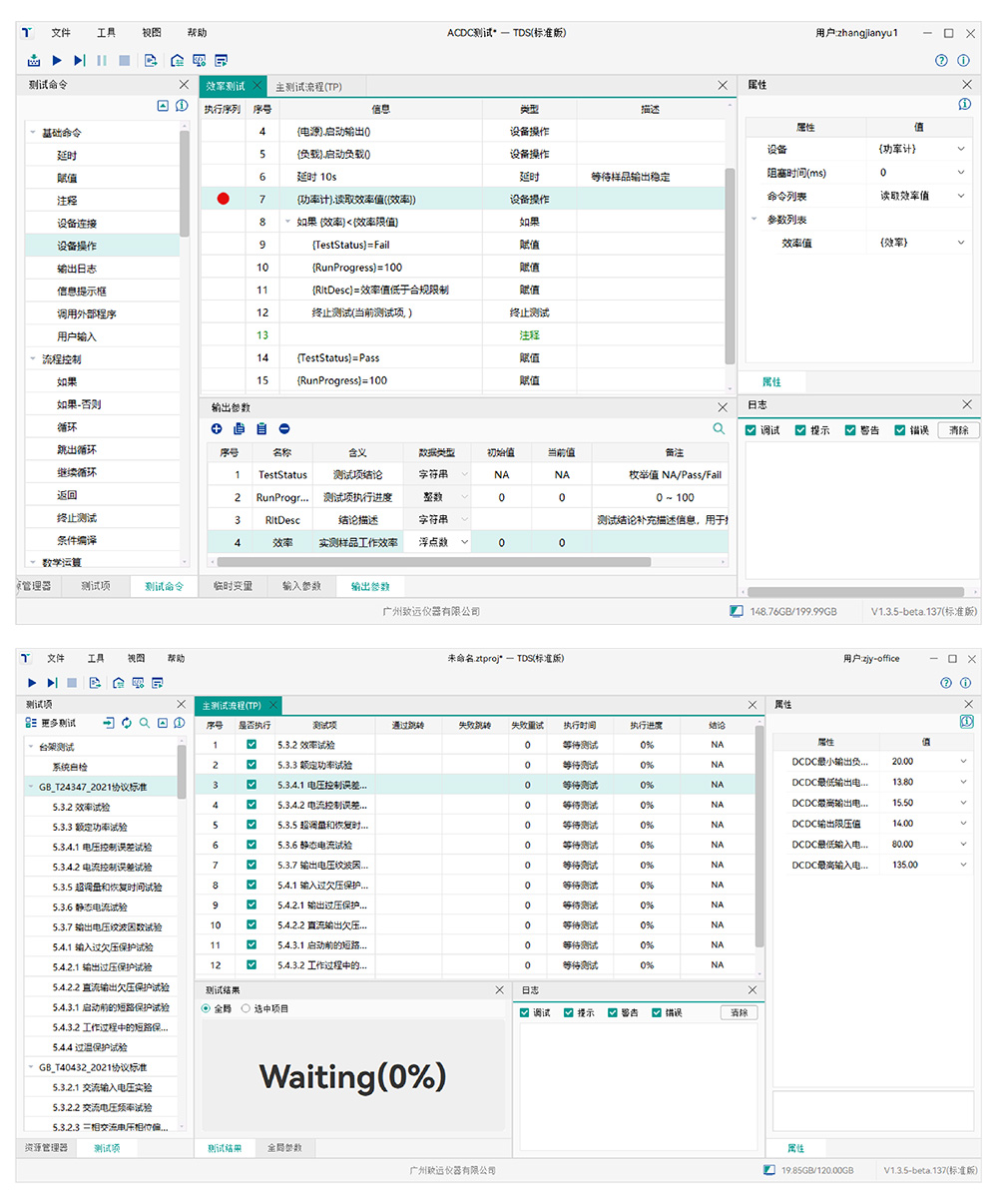Click the Stop square icon in upper window toolbar

click(x=124, y=60)
